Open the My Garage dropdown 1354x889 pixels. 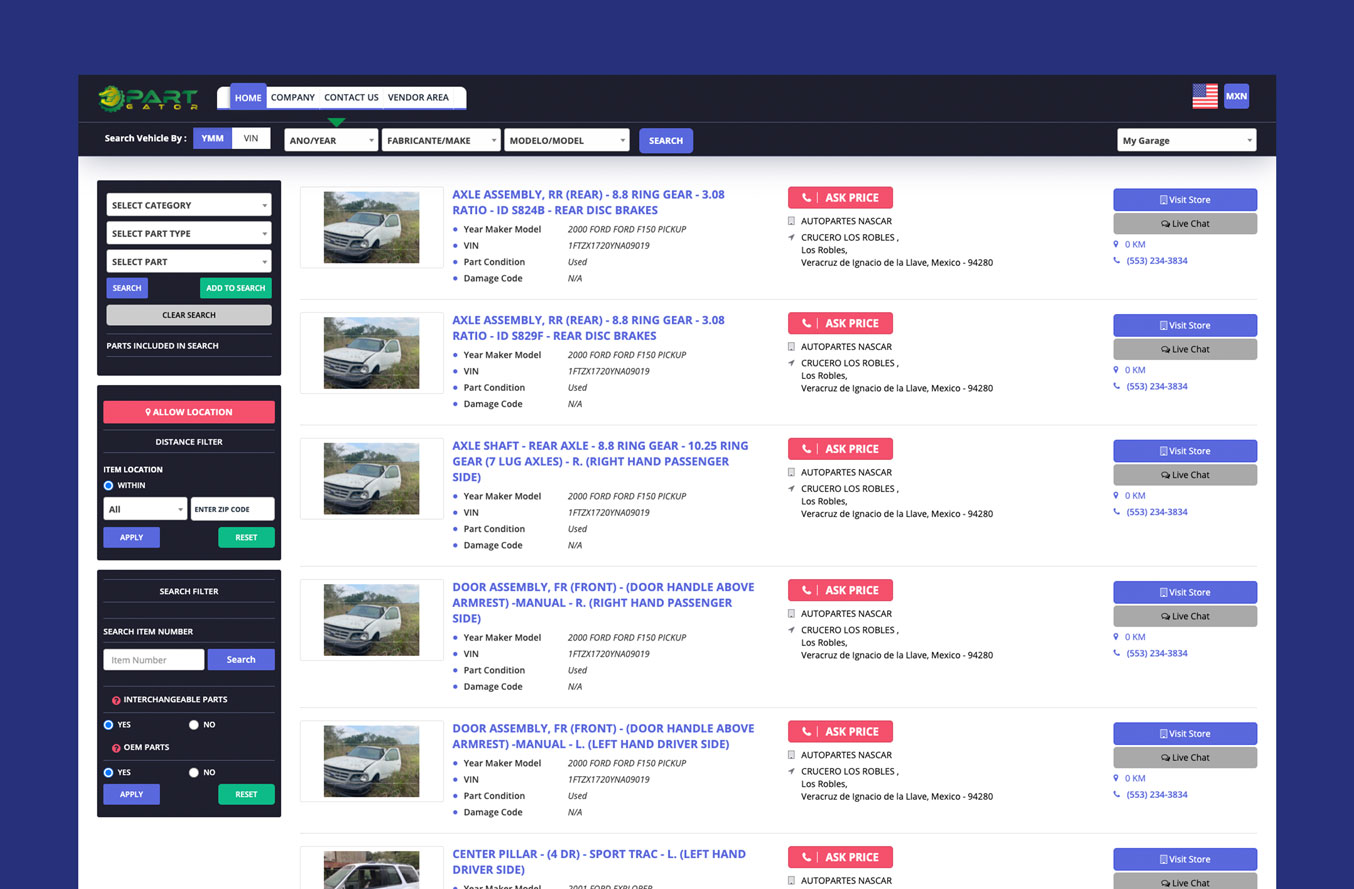[1186, 140]
